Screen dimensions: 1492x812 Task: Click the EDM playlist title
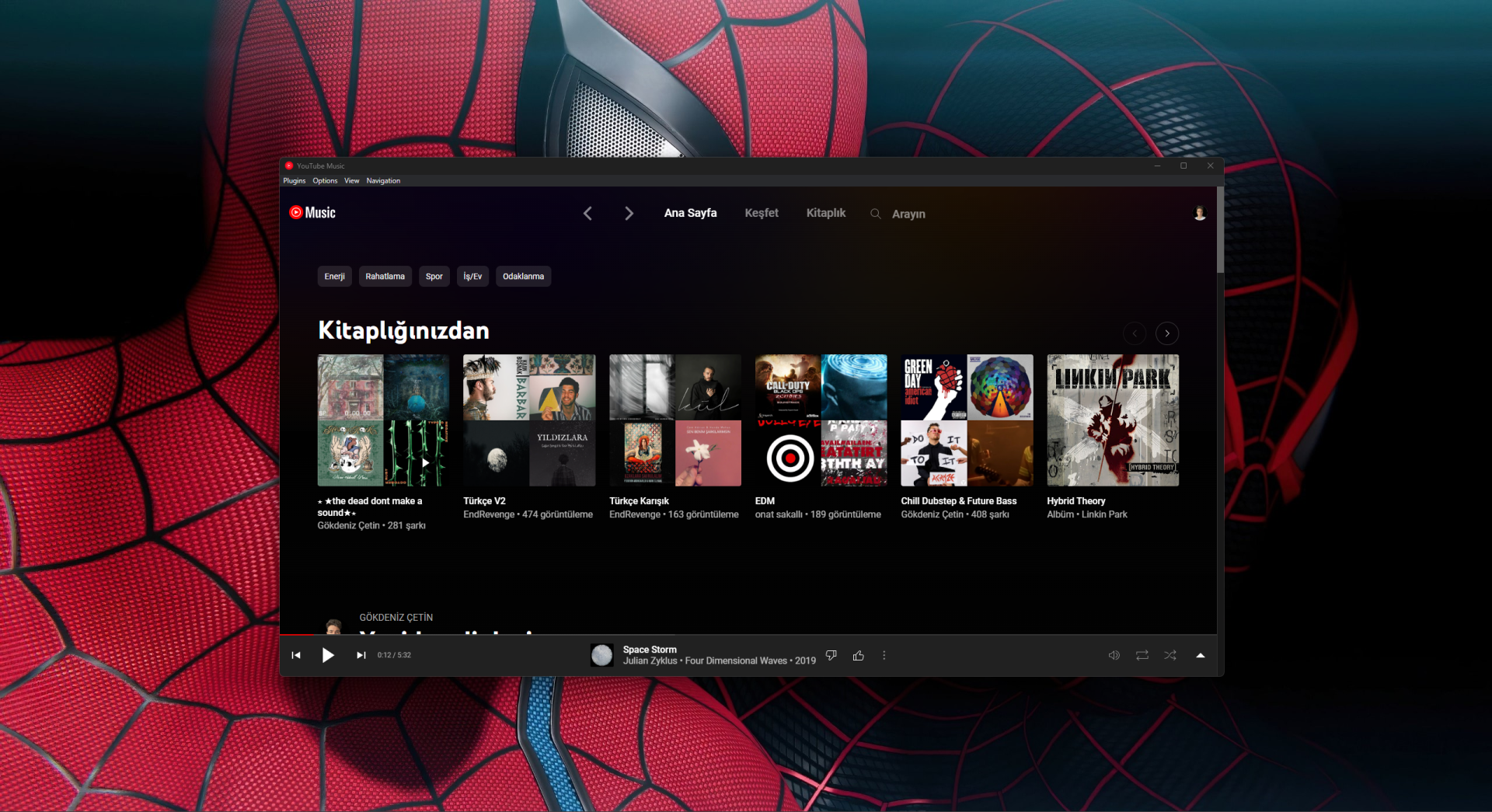(765, 501)
